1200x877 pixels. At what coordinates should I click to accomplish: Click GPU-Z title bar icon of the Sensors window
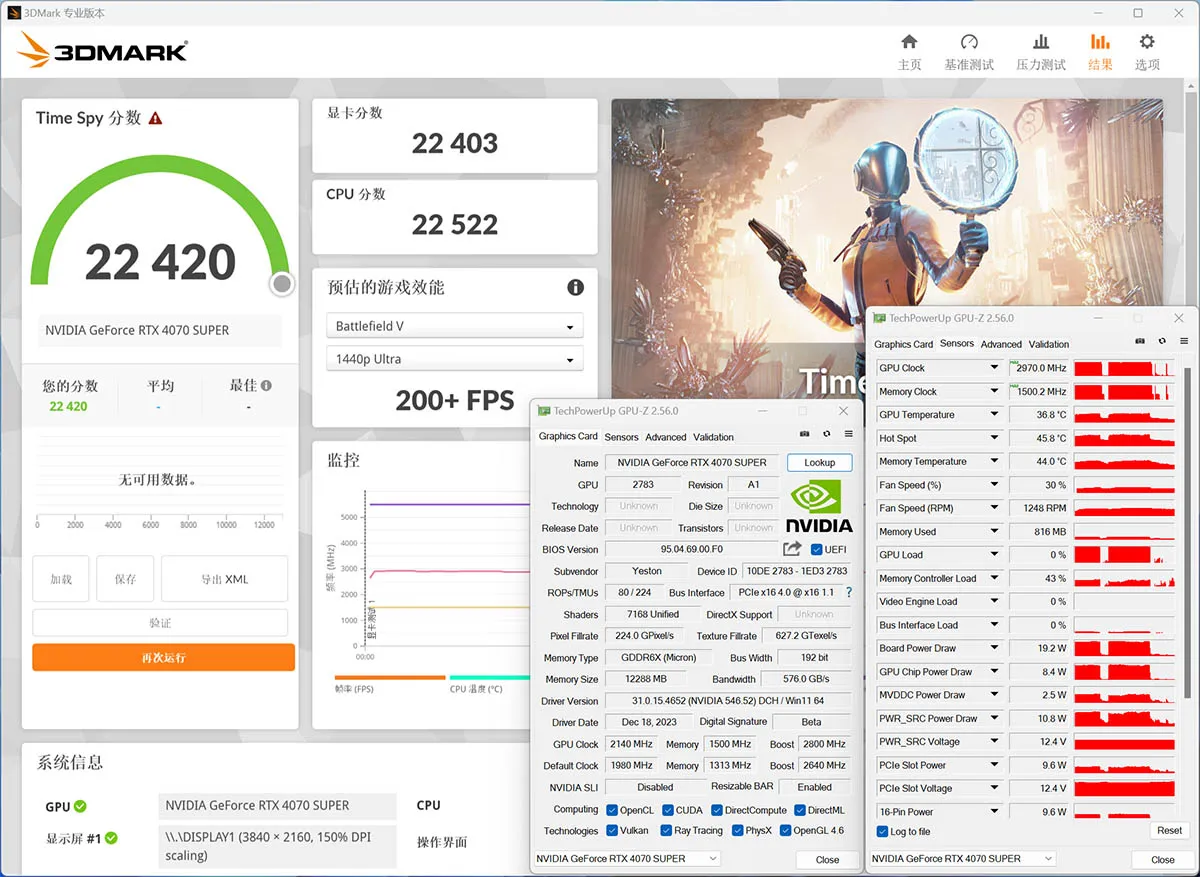[880, 318]
